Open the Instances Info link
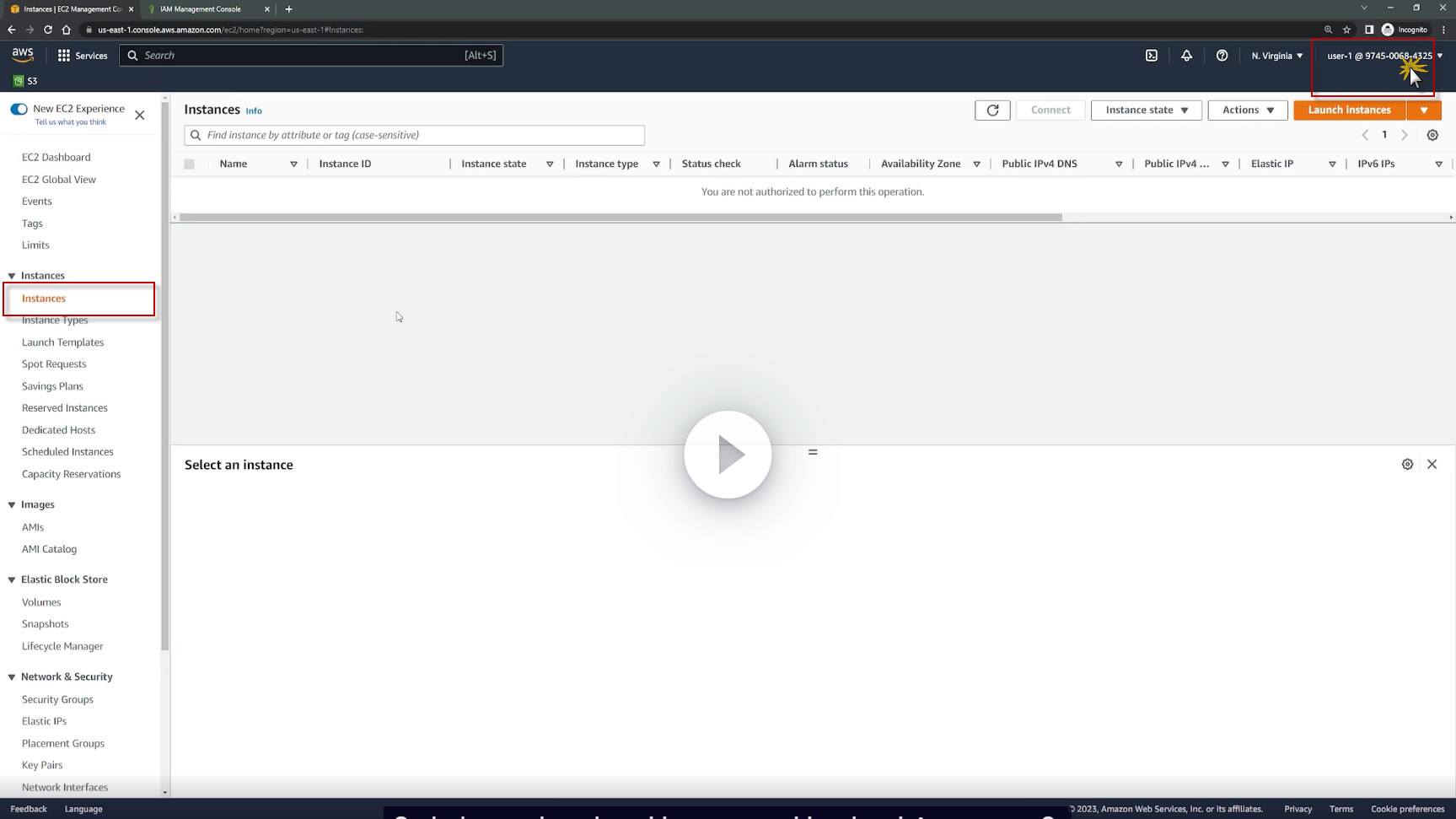Screen dimensions: 1456x819 [x=254, y=111]
